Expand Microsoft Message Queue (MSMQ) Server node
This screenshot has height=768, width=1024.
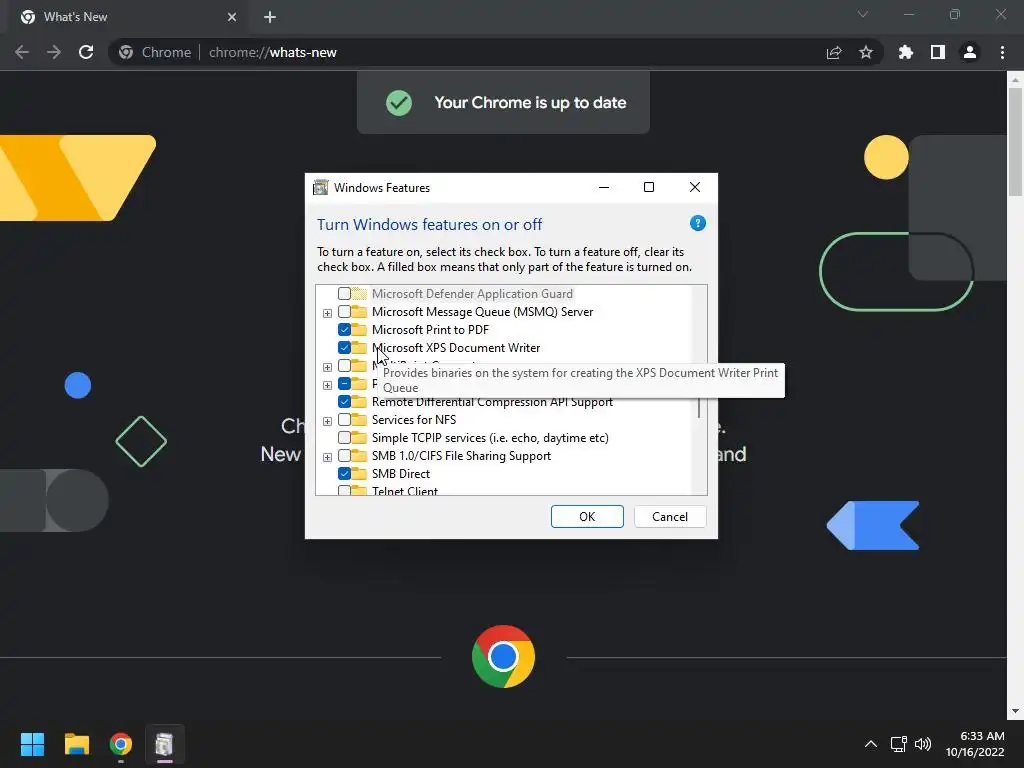click(327, 313)
